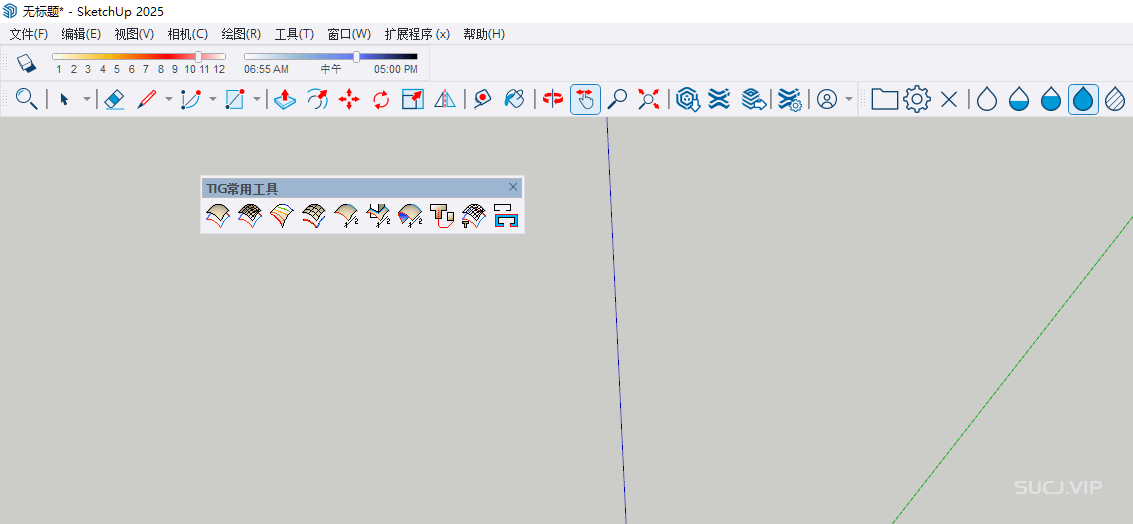
Task: Select the Rectangle shape tool
Action: coord(235,99)
